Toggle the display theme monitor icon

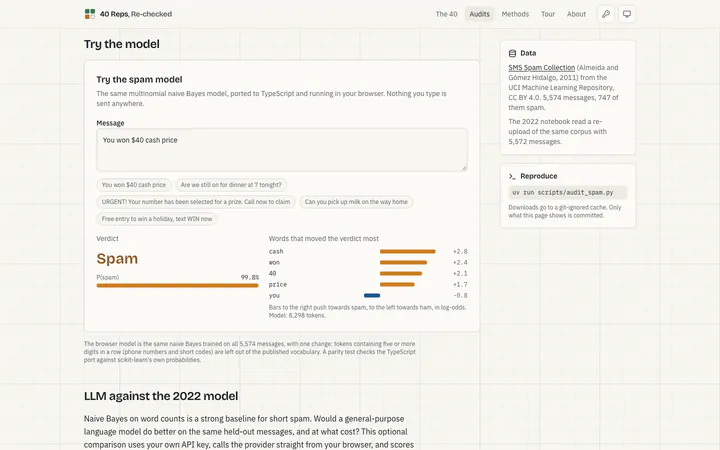pyautogui.click(x=627, y=14)
